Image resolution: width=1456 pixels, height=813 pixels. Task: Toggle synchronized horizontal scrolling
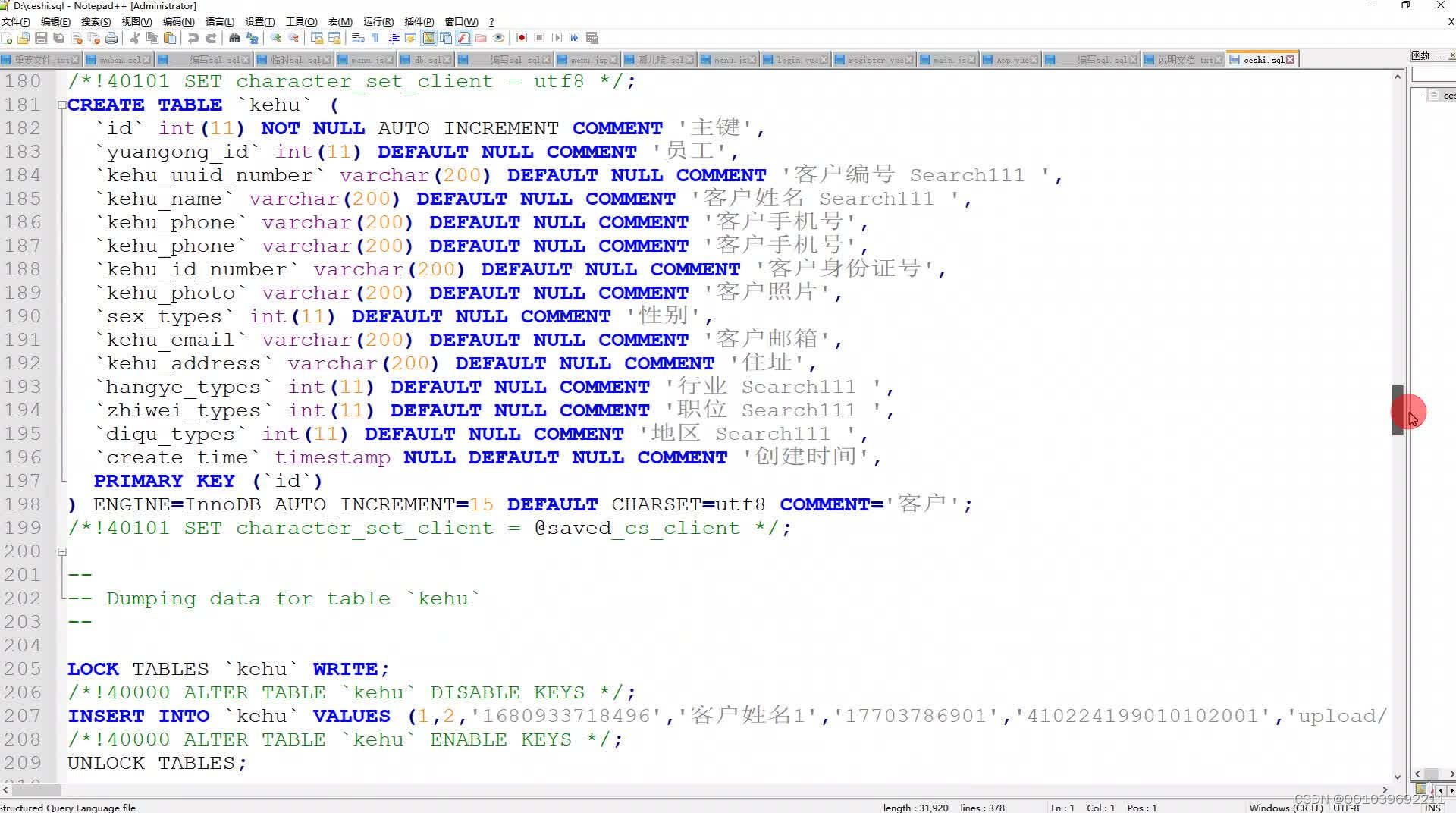334,38
